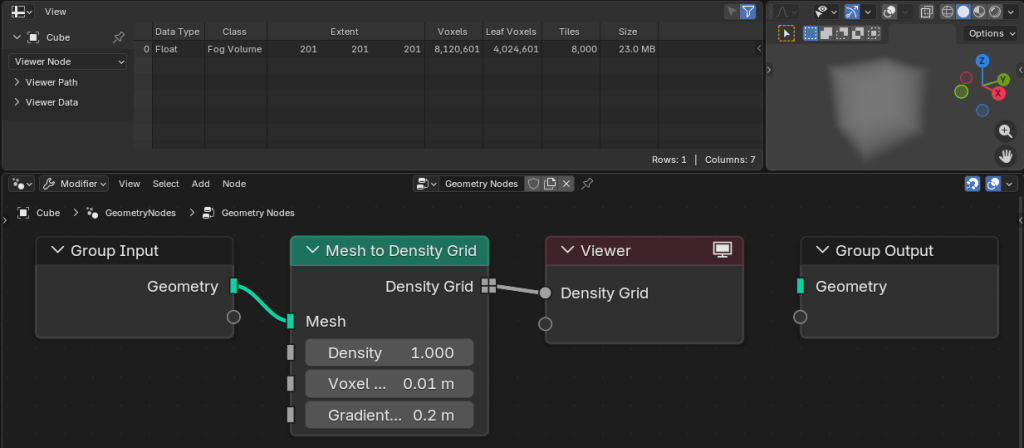Open the Add menu in node editor
The image size is (1024, 448).
pyautogui.click(x=200, y=184)
